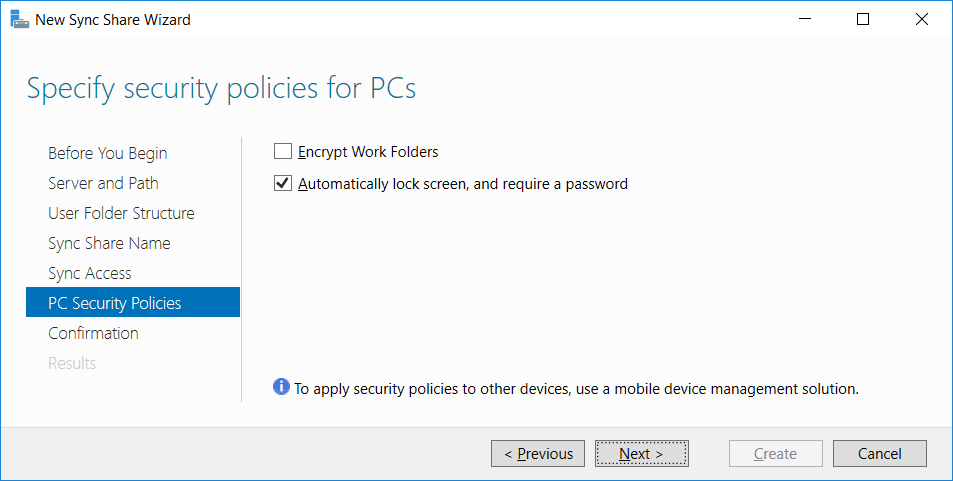This screenshot has width=953, height=481.
Task: Cancel the sync share wizard
Action: [x=879, y=454]
